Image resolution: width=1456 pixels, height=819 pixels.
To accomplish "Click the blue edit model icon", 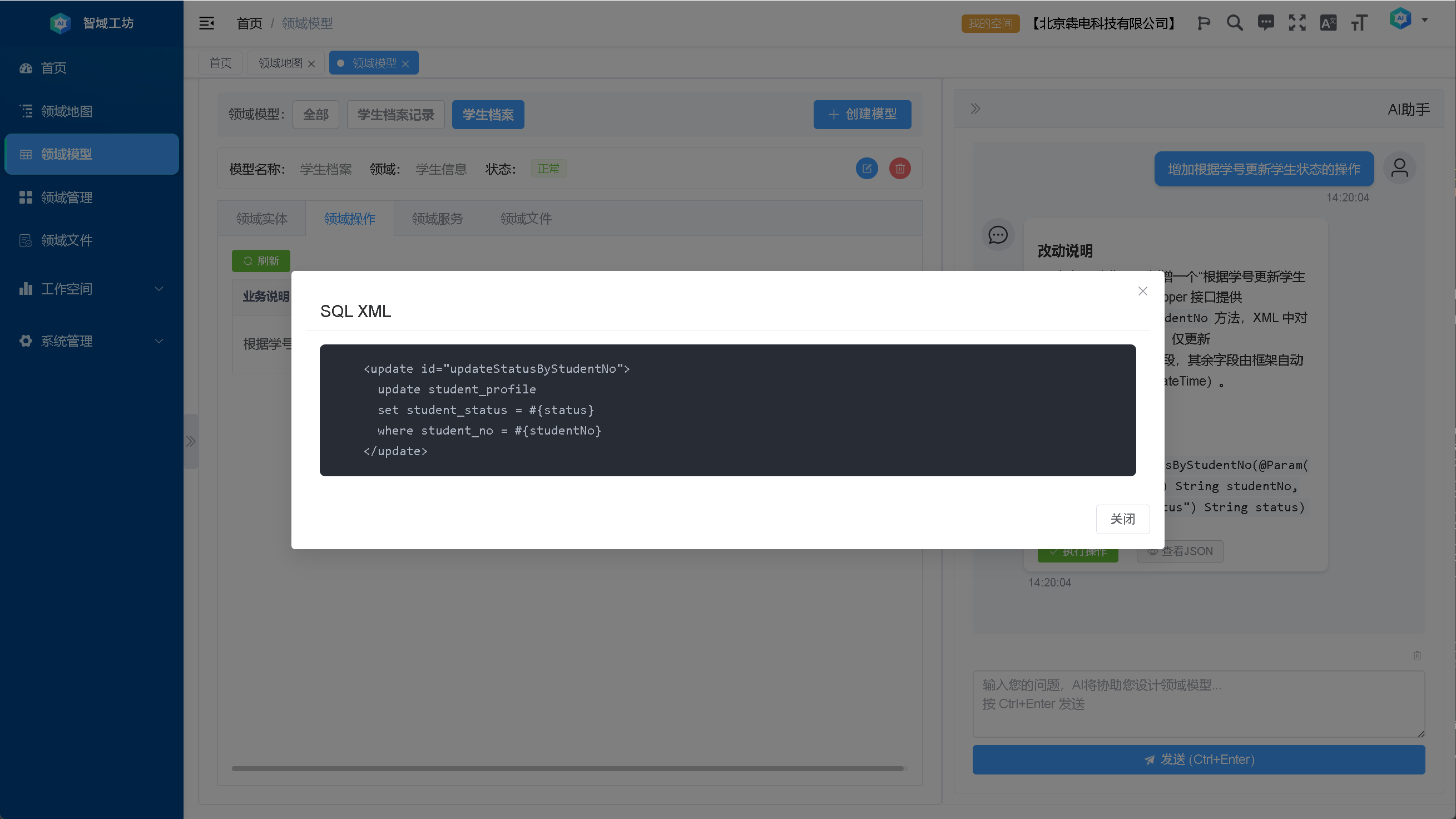I will click(866, 169).
